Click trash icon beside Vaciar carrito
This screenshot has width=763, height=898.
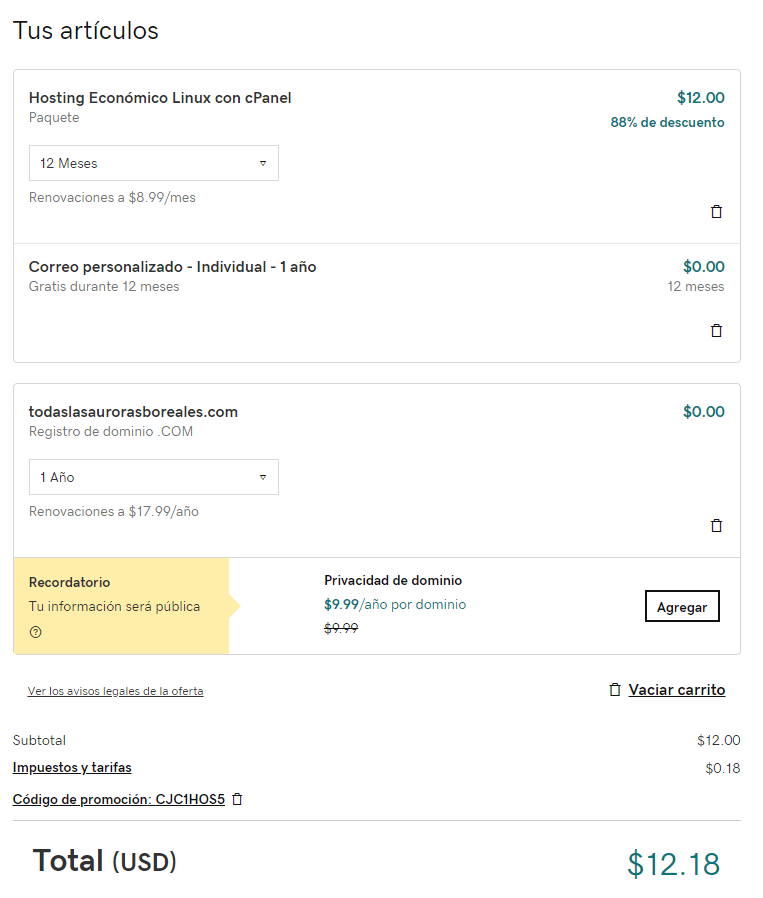(x=615, y=690)
